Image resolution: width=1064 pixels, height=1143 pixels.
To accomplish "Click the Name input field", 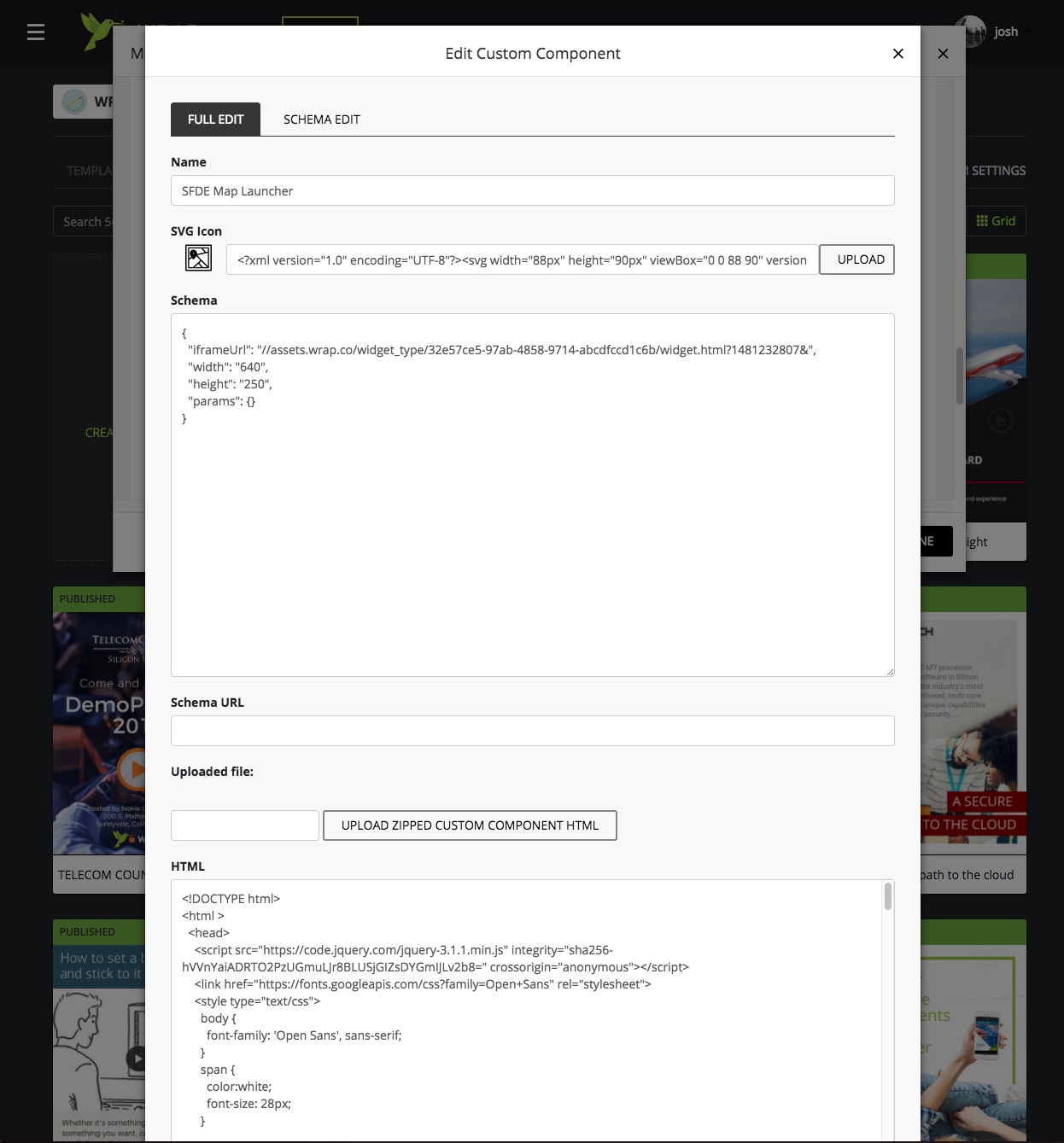I will pos(532,190).
